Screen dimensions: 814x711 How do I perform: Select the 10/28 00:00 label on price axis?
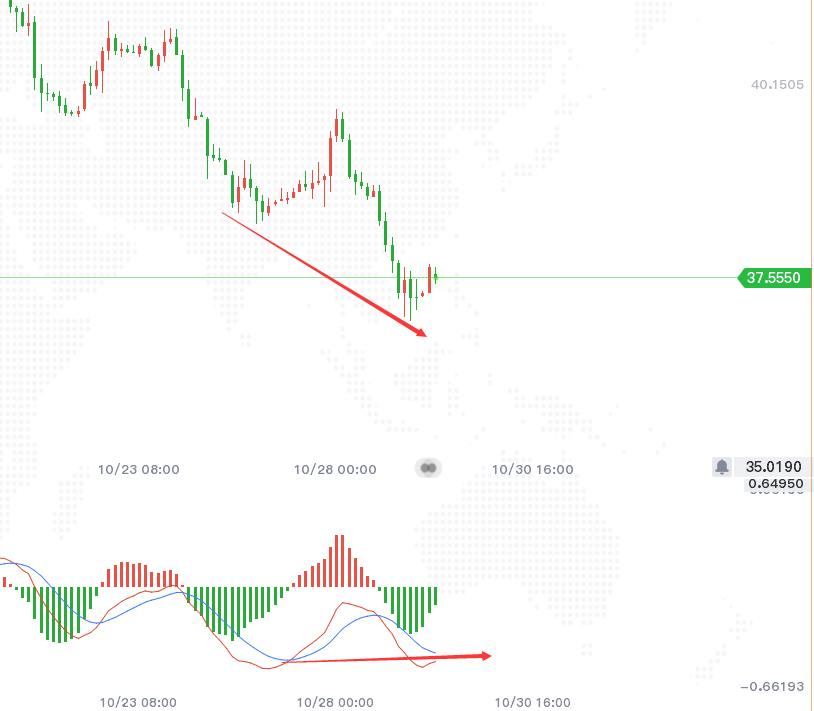(335, 470)
